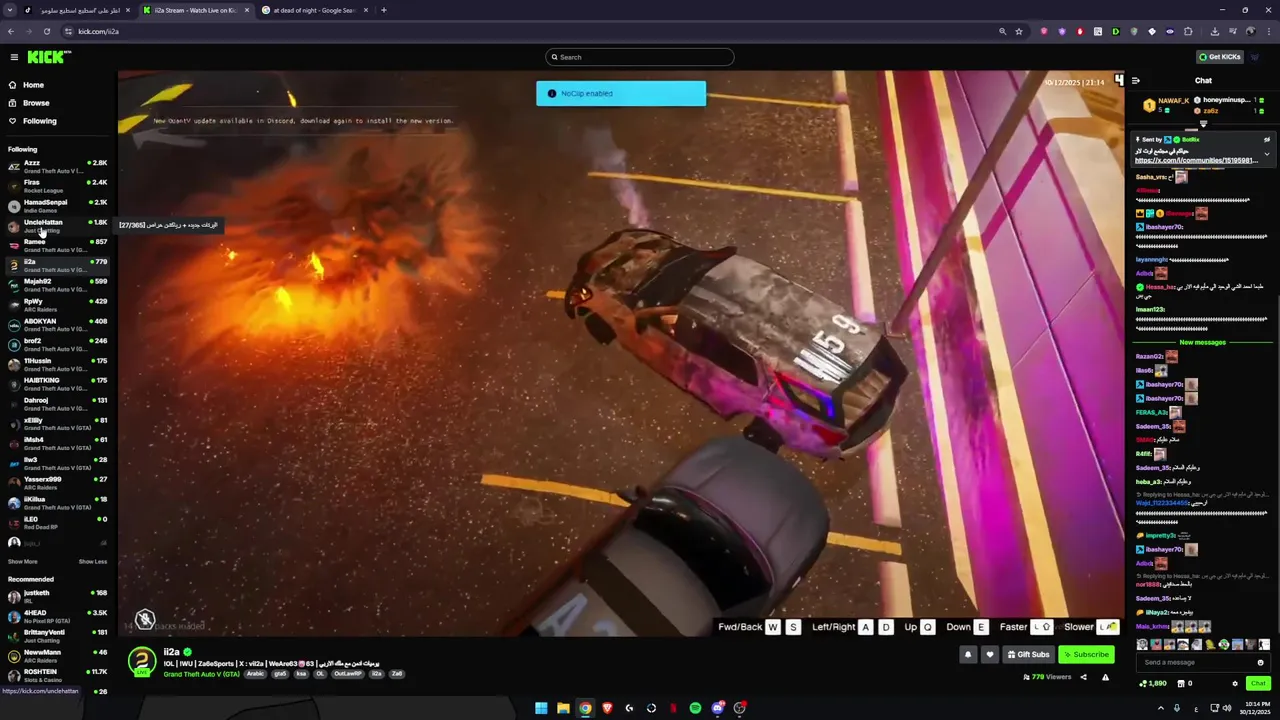Open recommended ROSHTEIN channel
Screen dimensions: 1280x720
(x=57, y=675)
